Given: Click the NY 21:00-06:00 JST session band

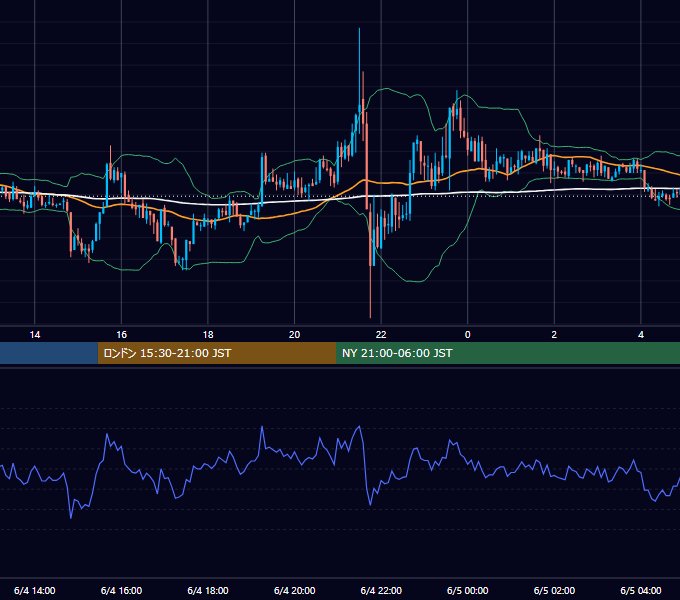Looking at the screenshot, I should click(x=508, y=353).
